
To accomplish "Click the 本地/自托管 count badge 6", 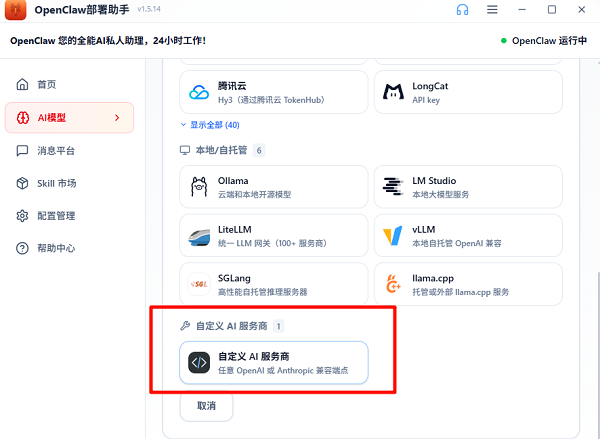I will 259,150.
